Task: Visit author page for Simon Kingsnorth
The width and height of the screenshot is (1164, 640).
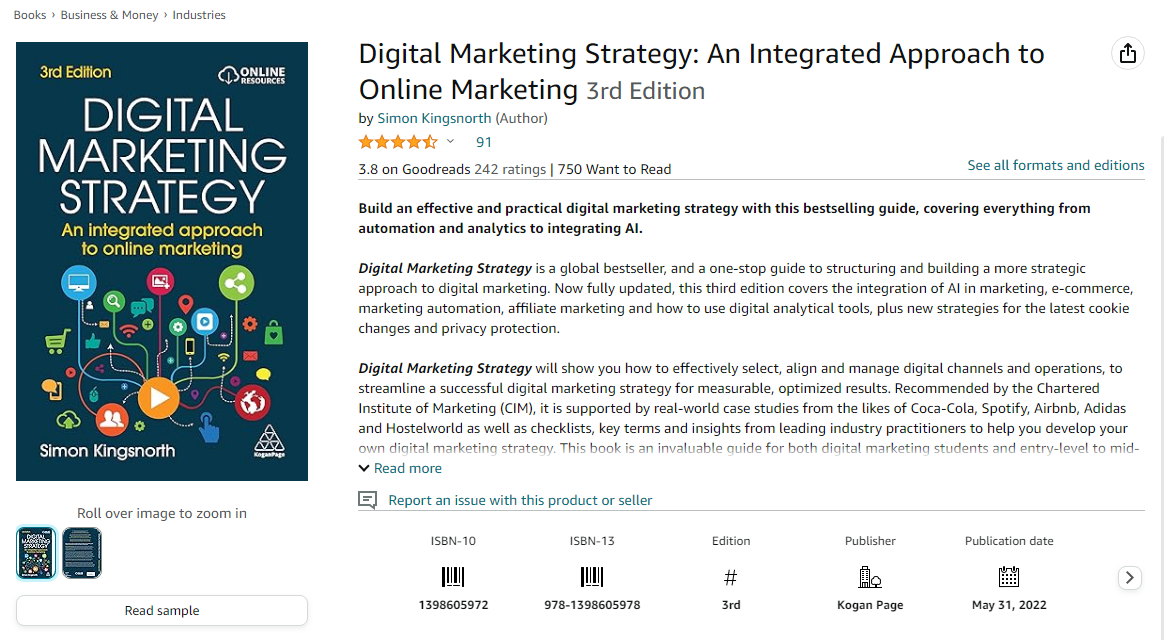Action: coord(434,117)
